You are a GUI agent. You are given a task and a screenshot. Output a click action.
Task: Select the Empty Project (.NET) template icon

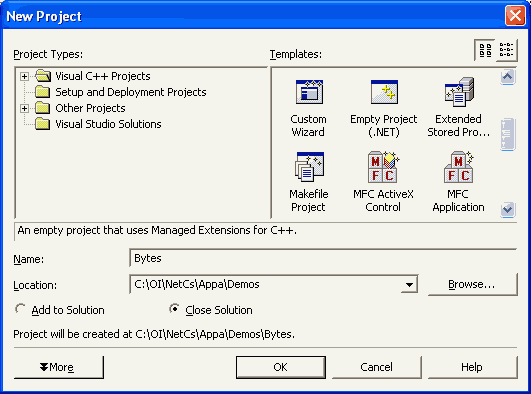384,92
